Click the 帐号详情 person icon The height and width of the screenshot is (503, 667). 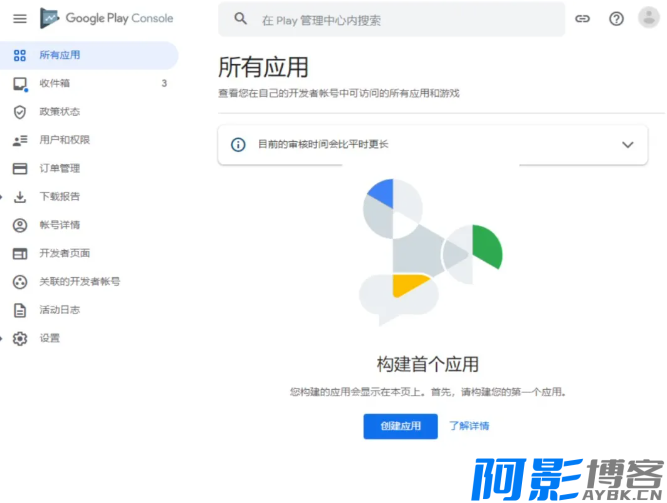pyautogui.click(x=20, y=225)
